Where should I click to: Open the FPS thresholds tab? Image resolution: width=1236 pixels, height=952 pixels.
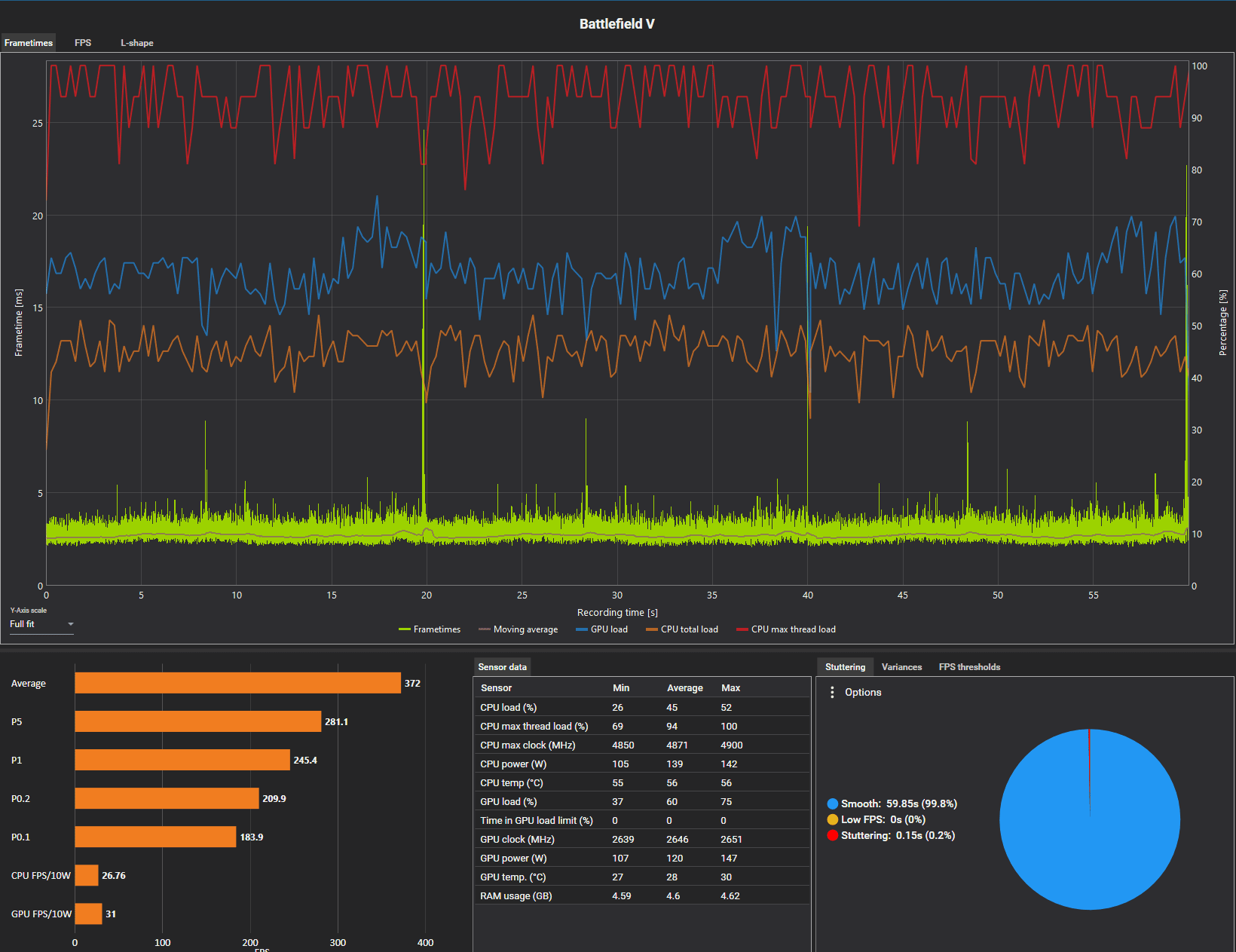[x=969, y=667]
